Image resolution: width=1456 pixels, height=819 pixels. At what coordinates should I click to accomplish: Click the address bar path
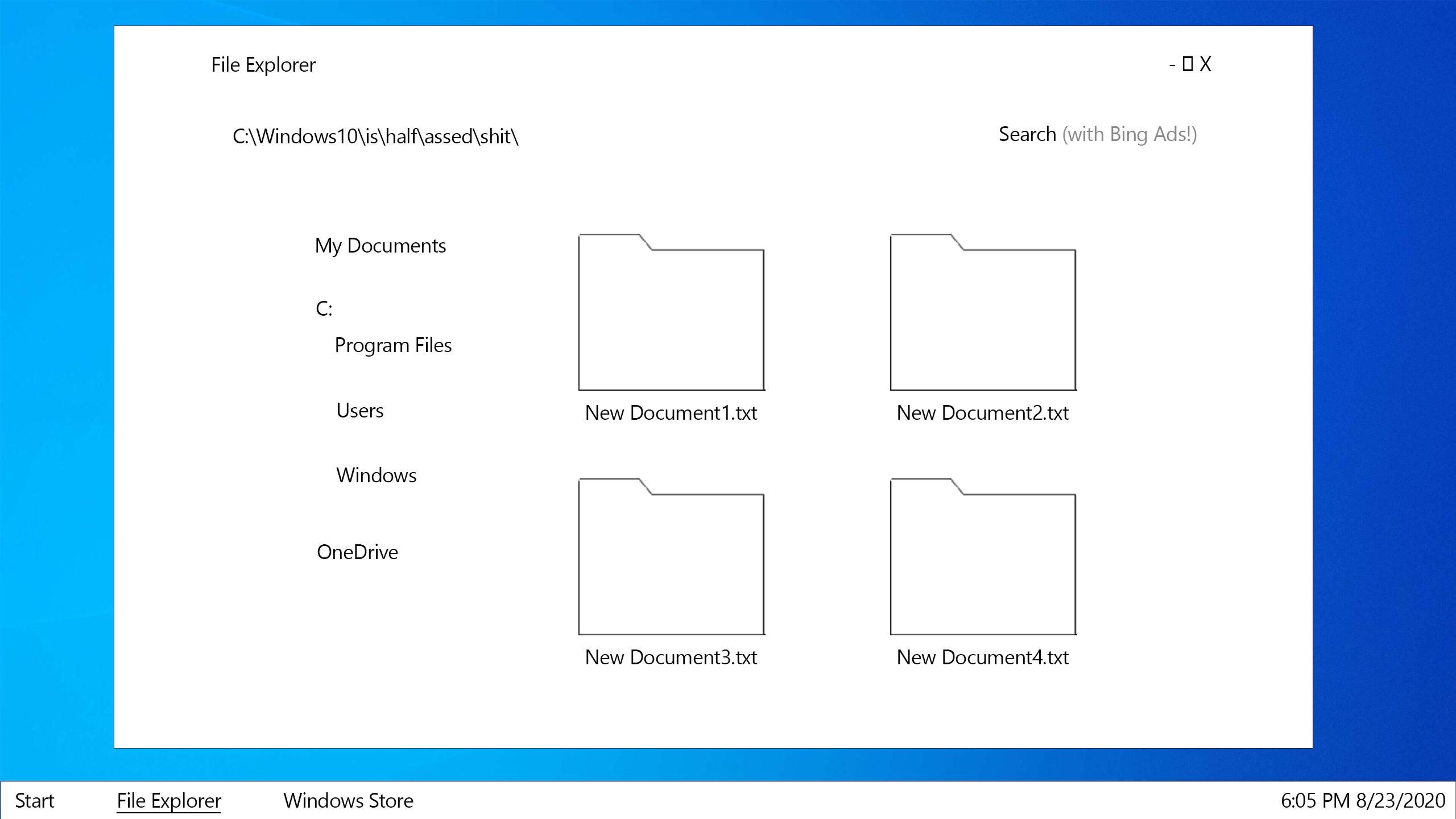pos(375,135)
